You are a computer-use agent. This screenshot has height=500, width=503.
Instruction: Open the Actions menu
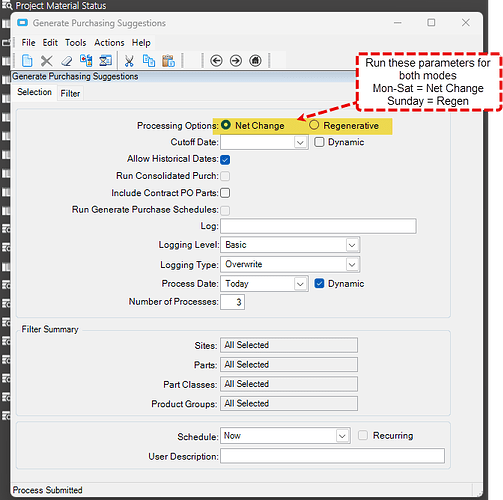point(109,43)
